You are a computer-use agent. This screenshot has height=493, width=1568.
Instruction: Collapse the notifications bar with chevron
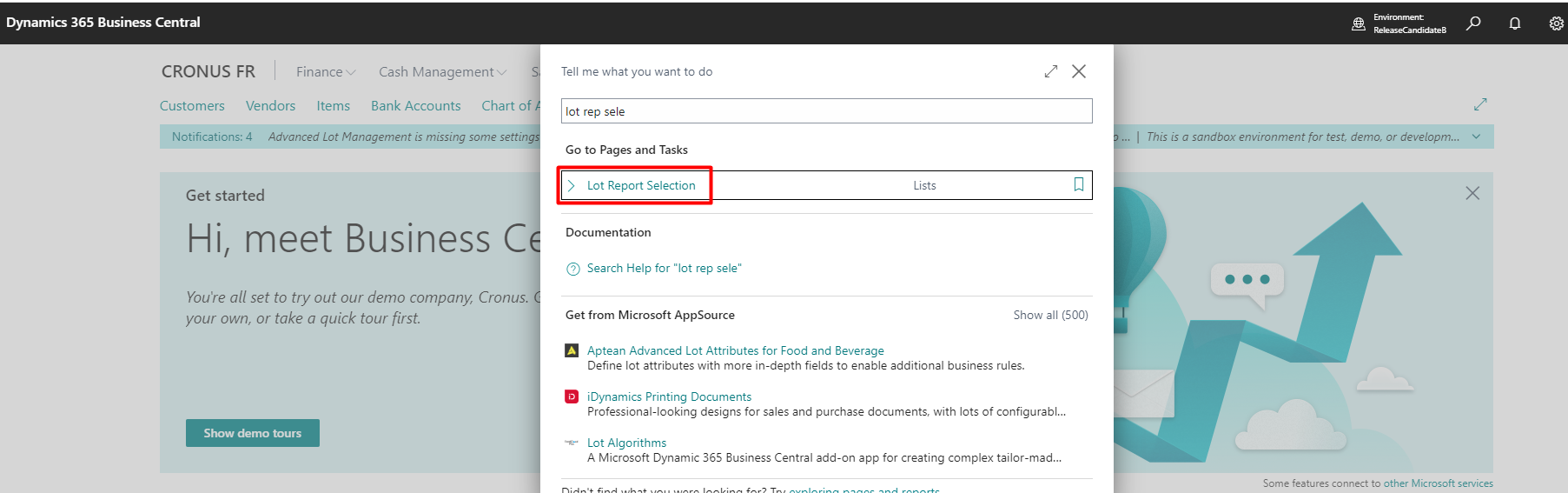pos(1476,137)
